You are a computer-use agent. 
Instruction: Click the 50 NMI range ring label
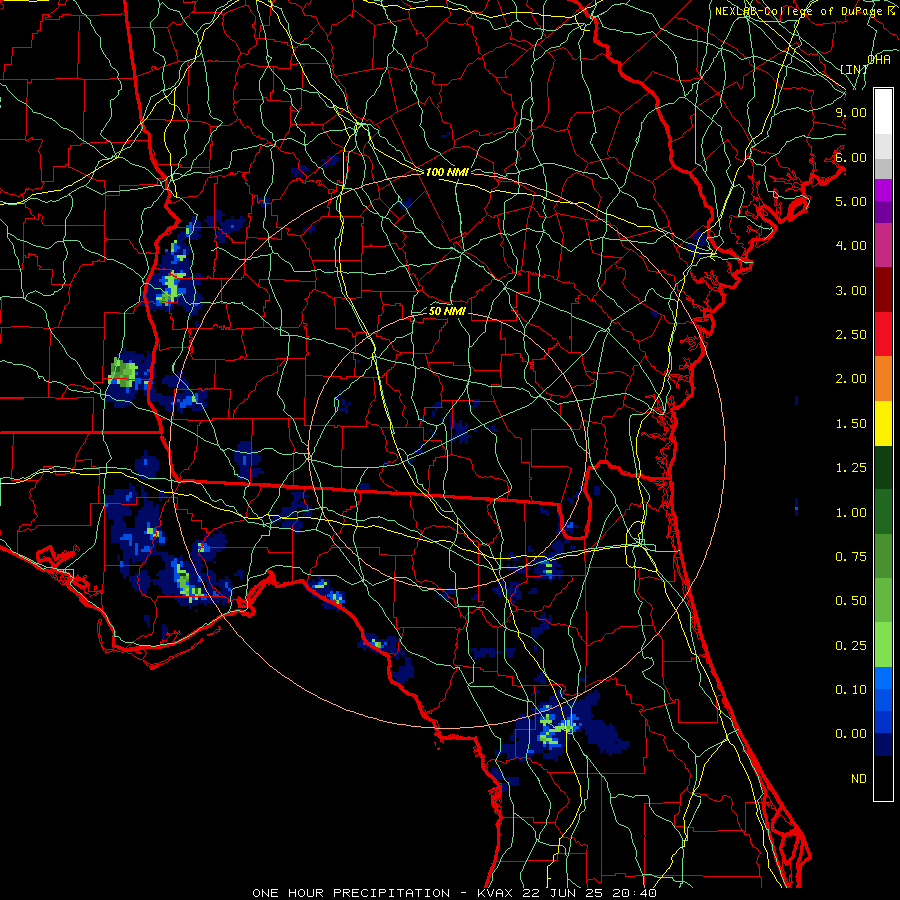[x=447, y=312]
